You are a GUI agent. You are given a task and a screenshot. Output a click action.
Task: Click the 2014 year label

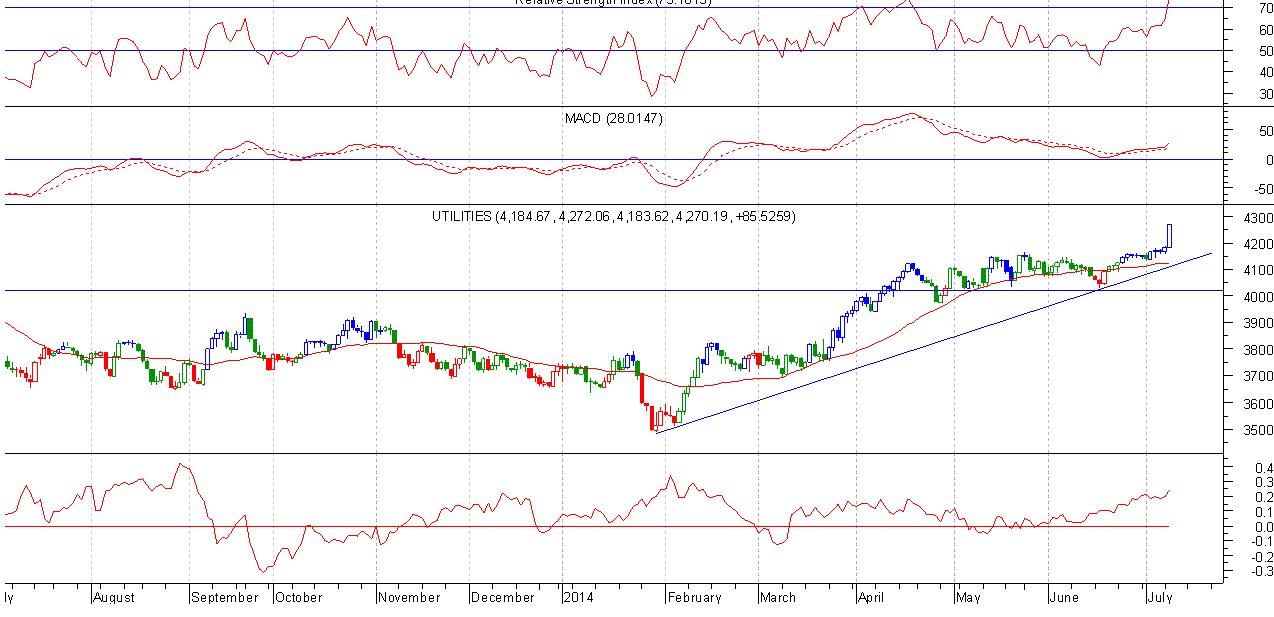[577, 597]
